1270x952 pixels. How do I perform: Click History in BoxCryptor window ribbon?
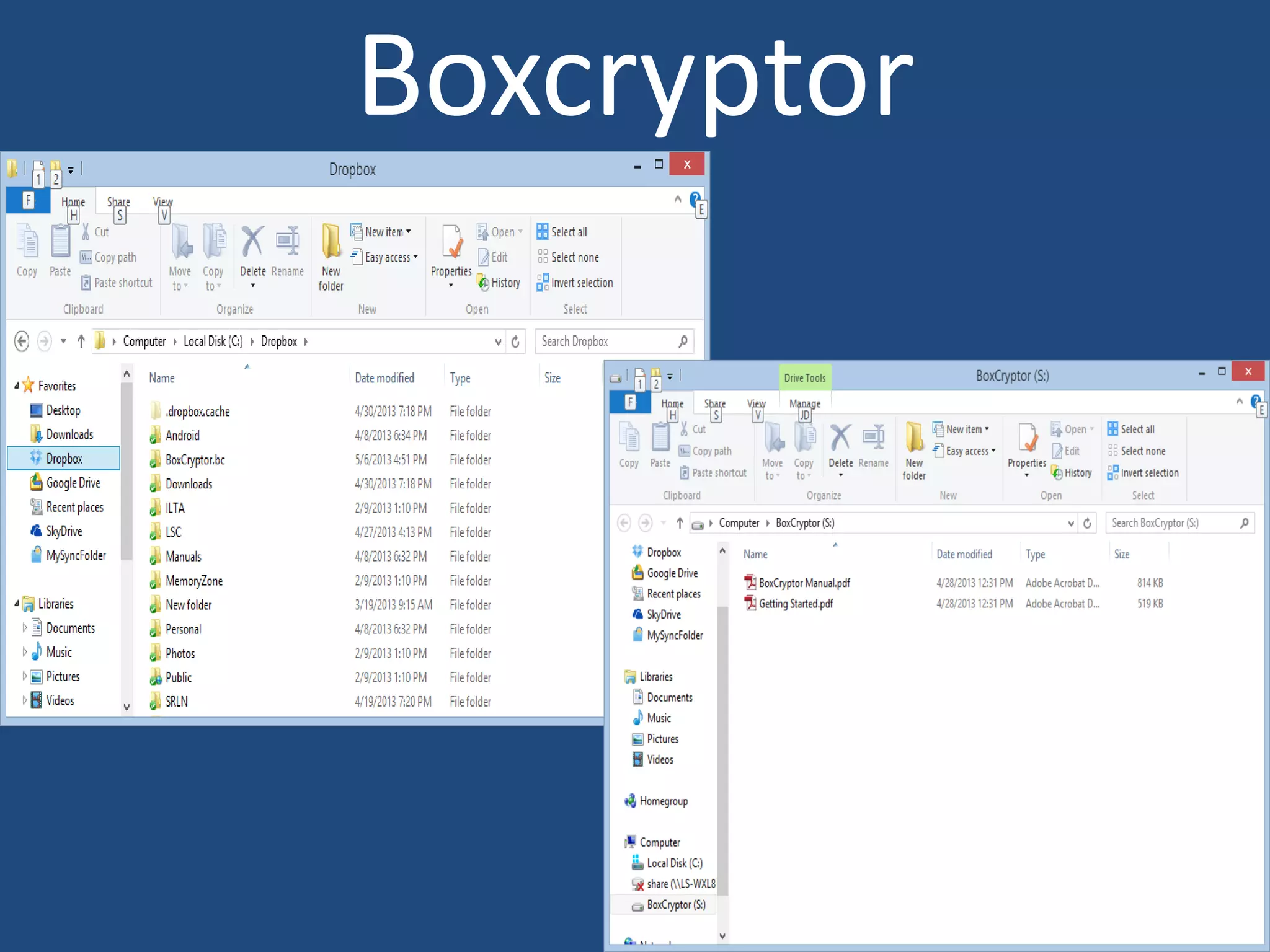coord(1072,473)
